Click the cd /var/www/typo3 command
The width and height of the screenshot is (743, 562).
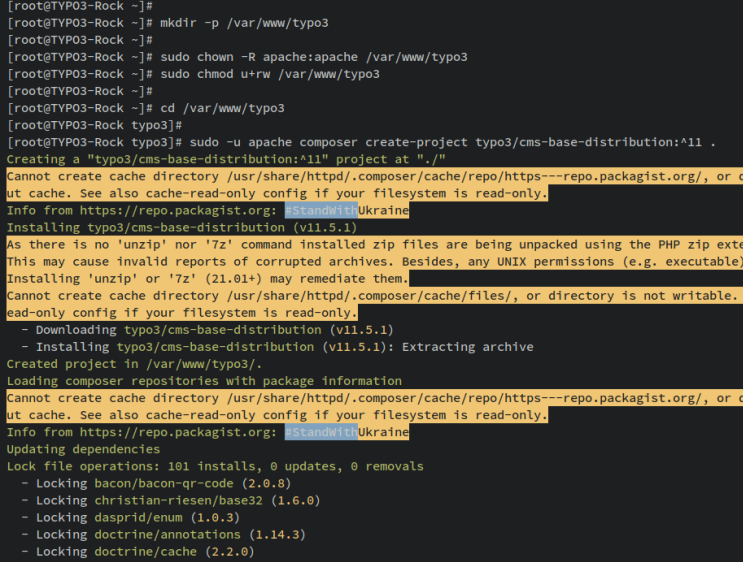(x=215, y=108)
